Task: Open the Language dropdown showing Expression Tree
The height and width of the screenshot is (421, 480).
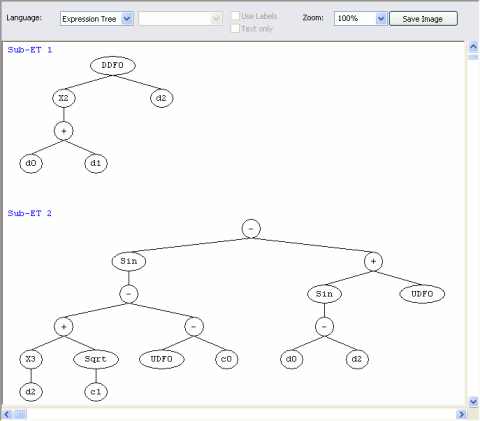Action: point(97,19)
